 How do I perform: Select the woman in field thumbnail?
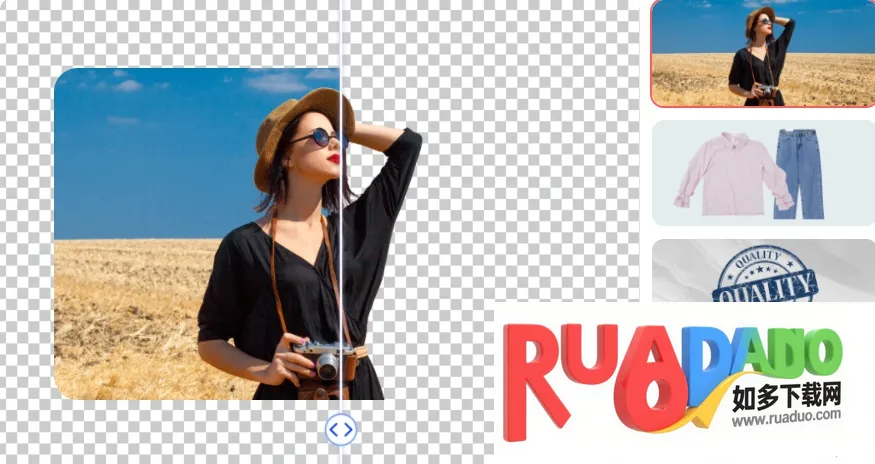pos(762,53)
